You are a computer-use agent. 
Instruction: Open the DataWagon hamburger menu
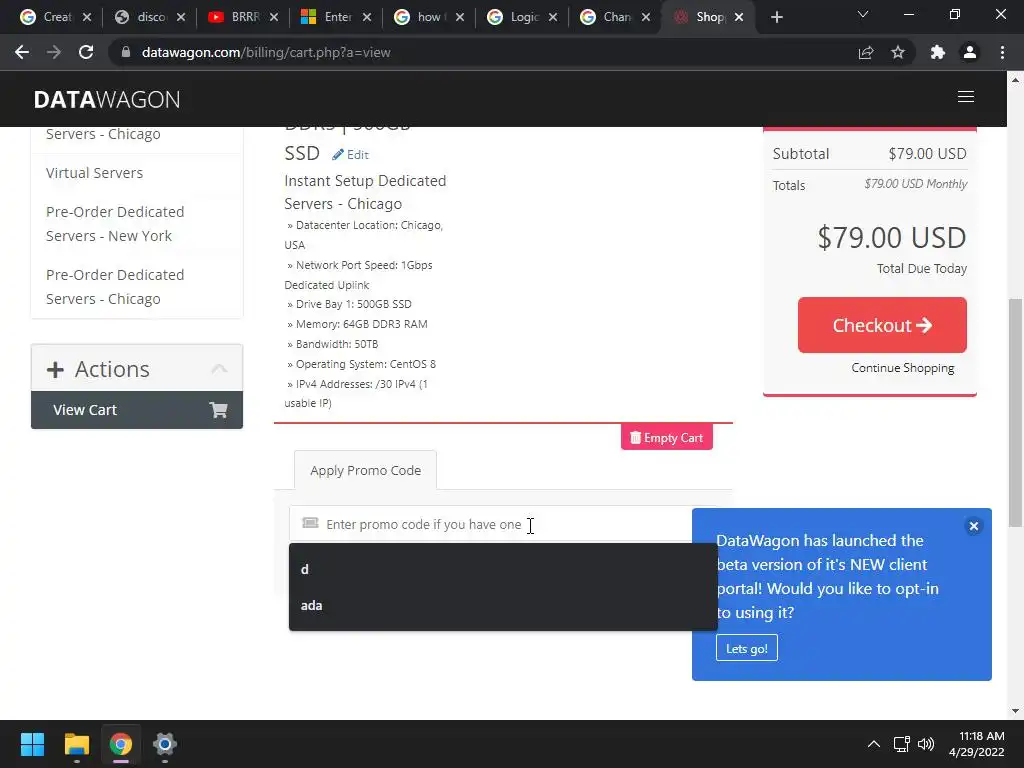click(966, 97)
